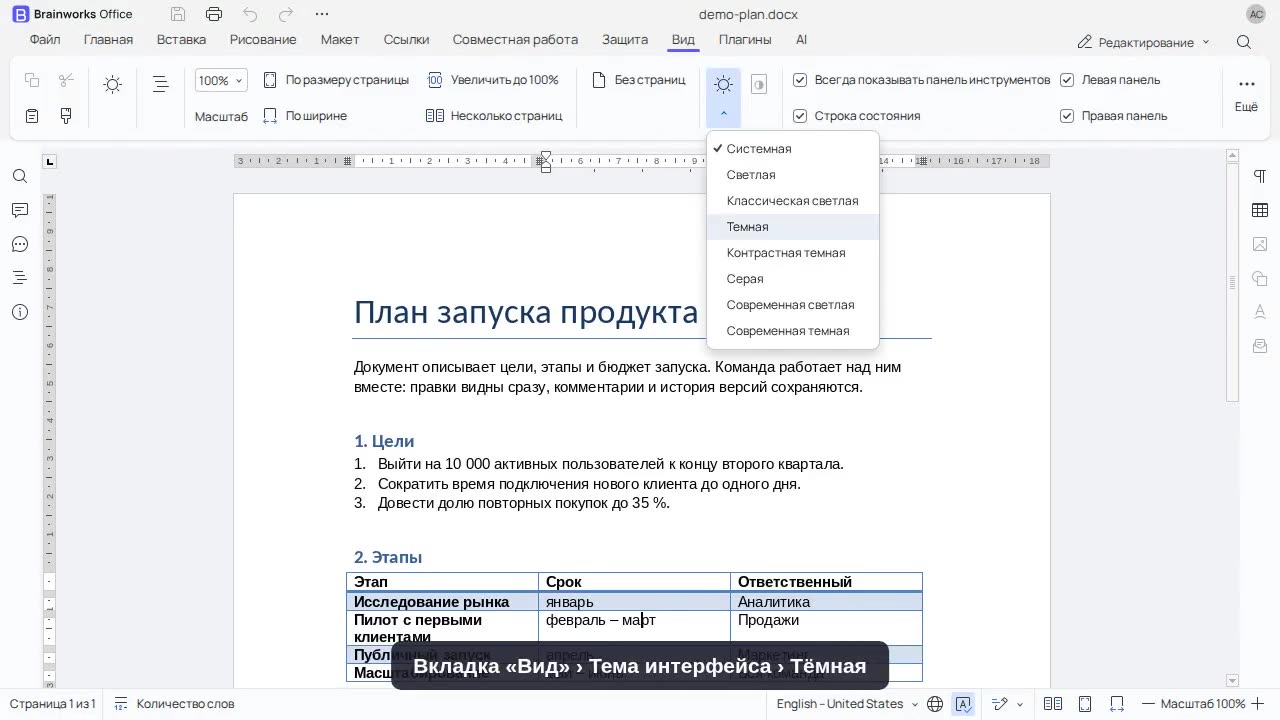The width and height of the screenshot is (1280, 720).
Task: Click the Copy icon in ribbon
Action: 32,81
